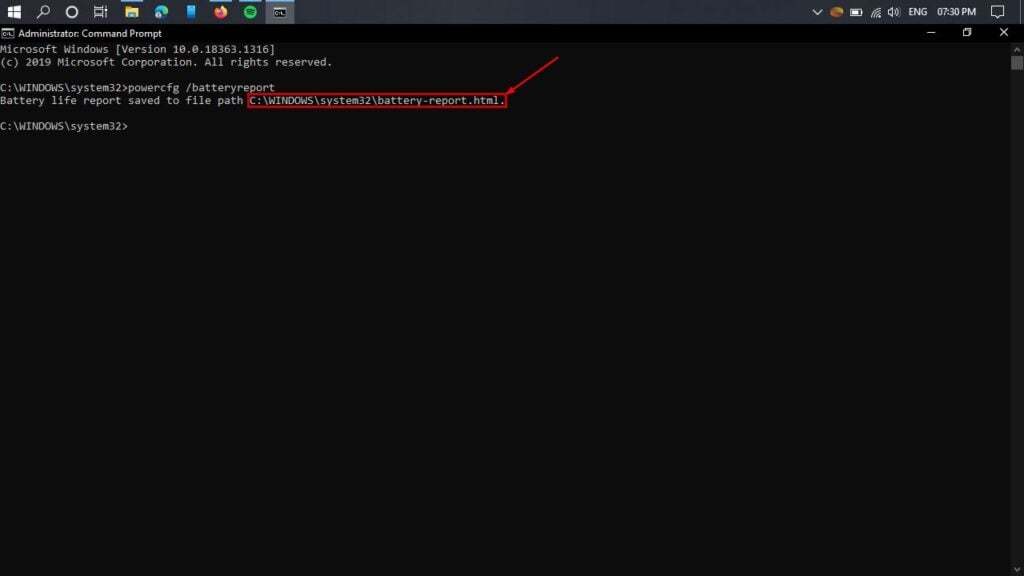Screen dimensions: 1024x576
Task: Open Task View on the taskbar
Action: [101, 12]
